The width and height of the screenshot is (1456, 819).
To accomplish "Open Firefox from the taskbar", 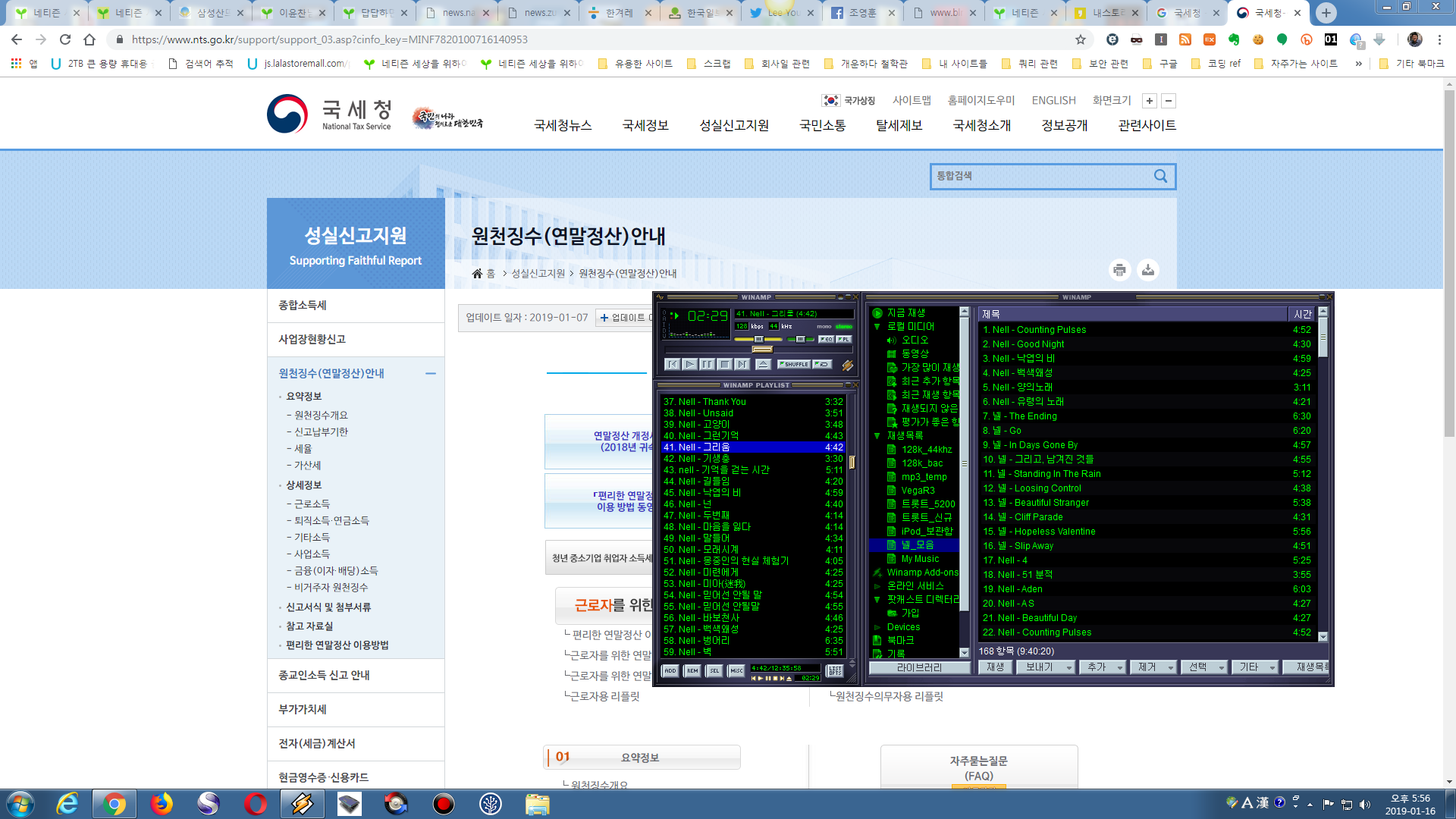I will pos(161,804).
